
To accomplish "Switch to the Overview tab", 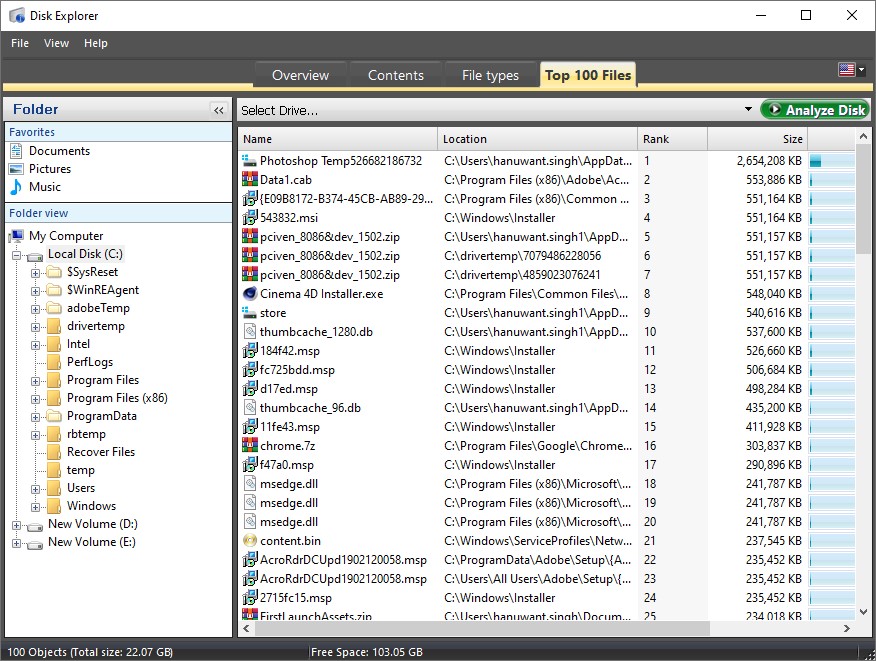I will pos(300,74).
